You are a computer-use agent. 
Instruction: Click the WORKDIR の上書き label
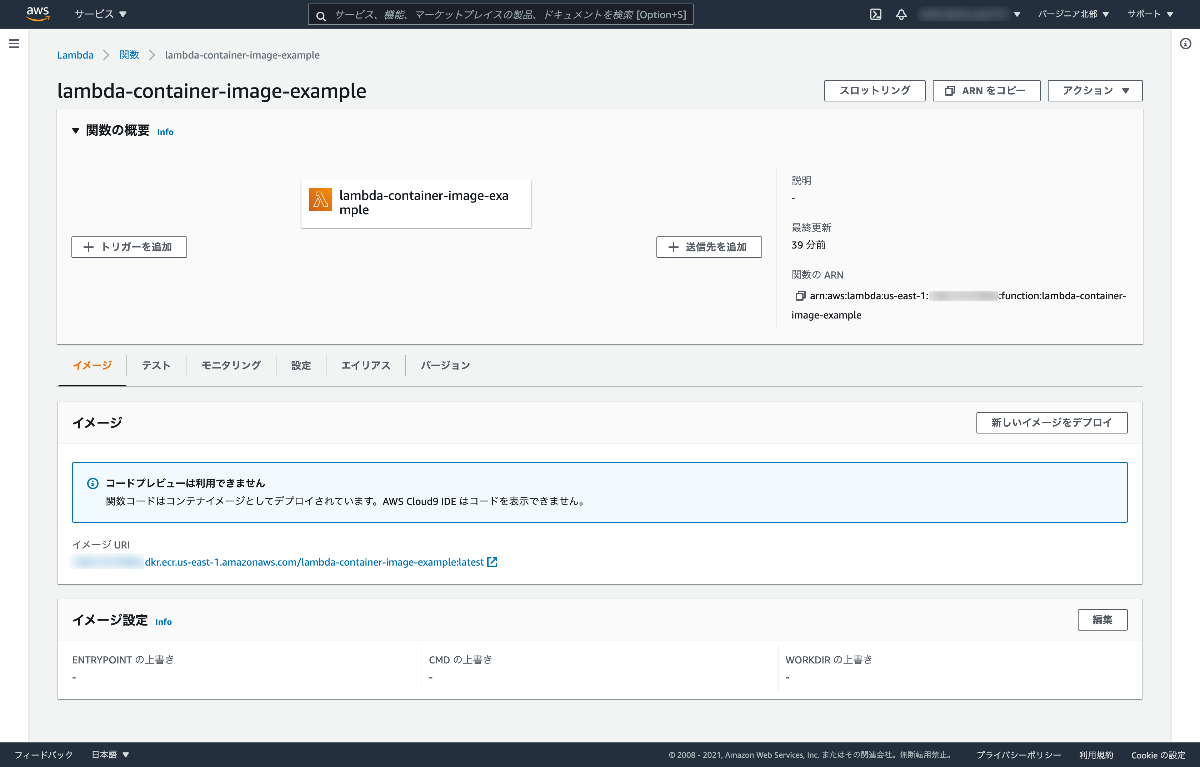tap(829, 660)
